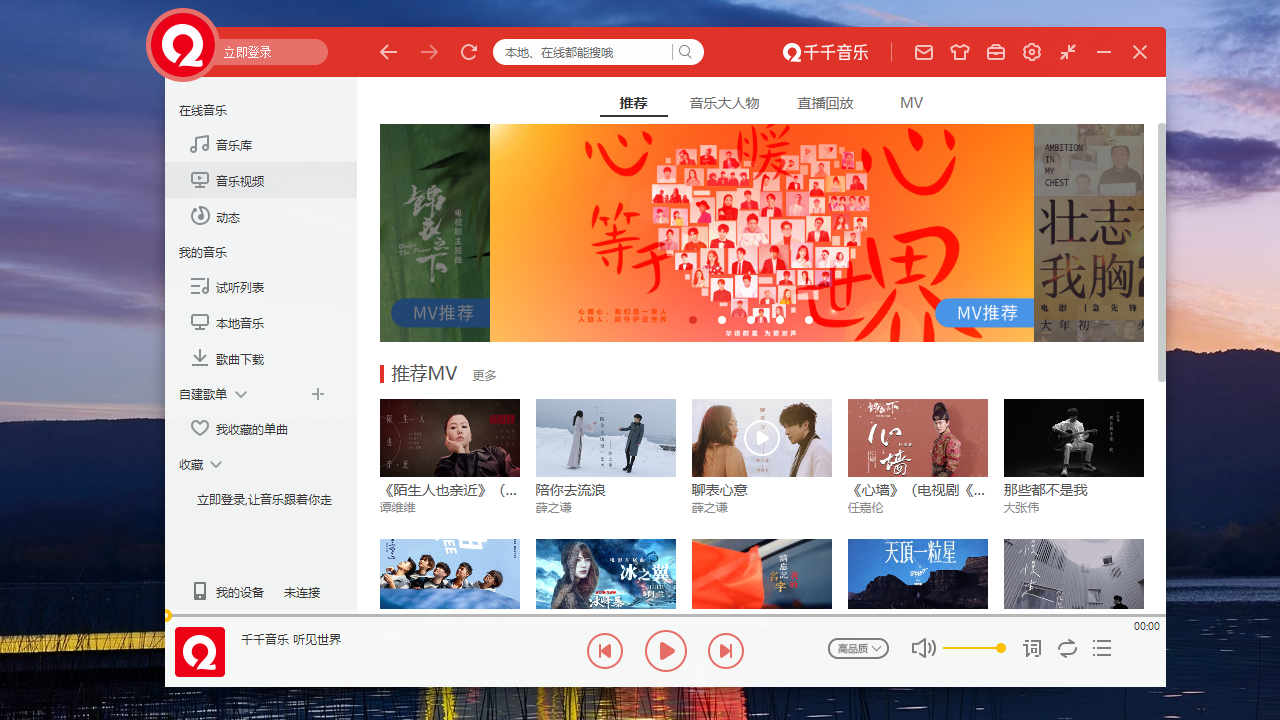The width and height of the screenshot is (1280, 720).
Task: Toggle lyrics with 词 icon
Action: (1032, 649)
